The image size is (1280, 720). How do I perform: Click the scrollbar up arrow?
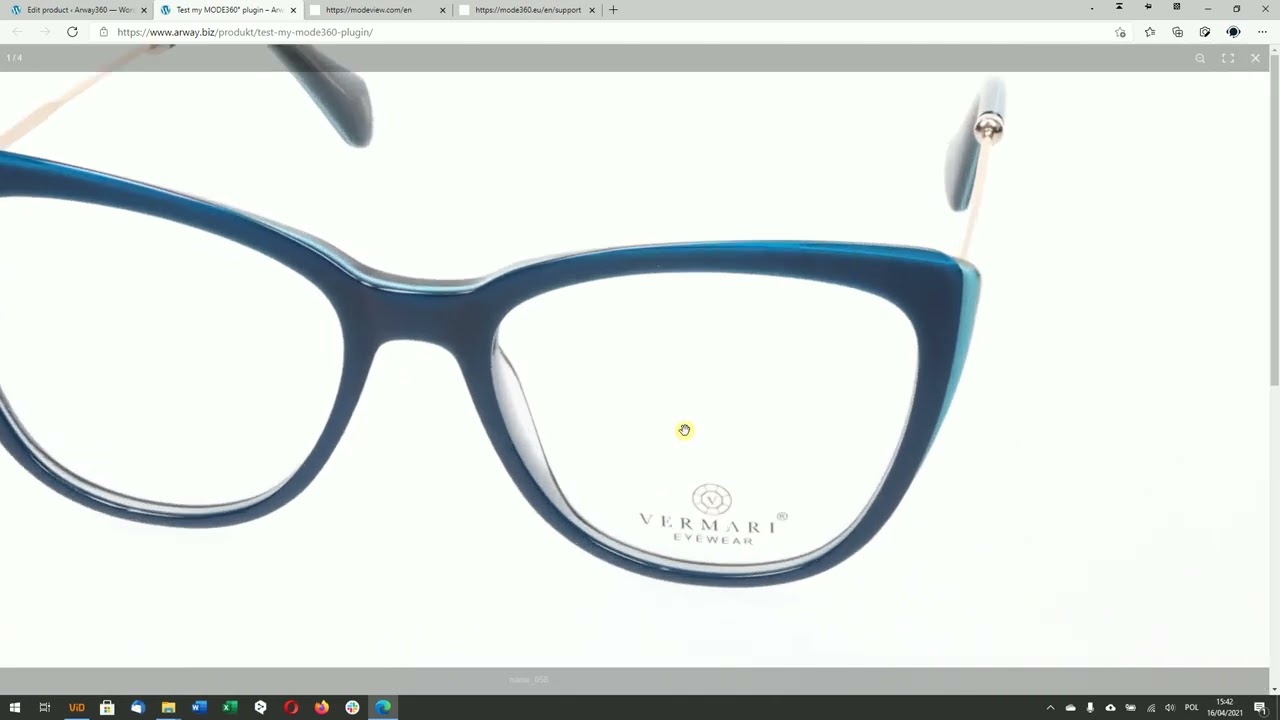pos(1274,49)
